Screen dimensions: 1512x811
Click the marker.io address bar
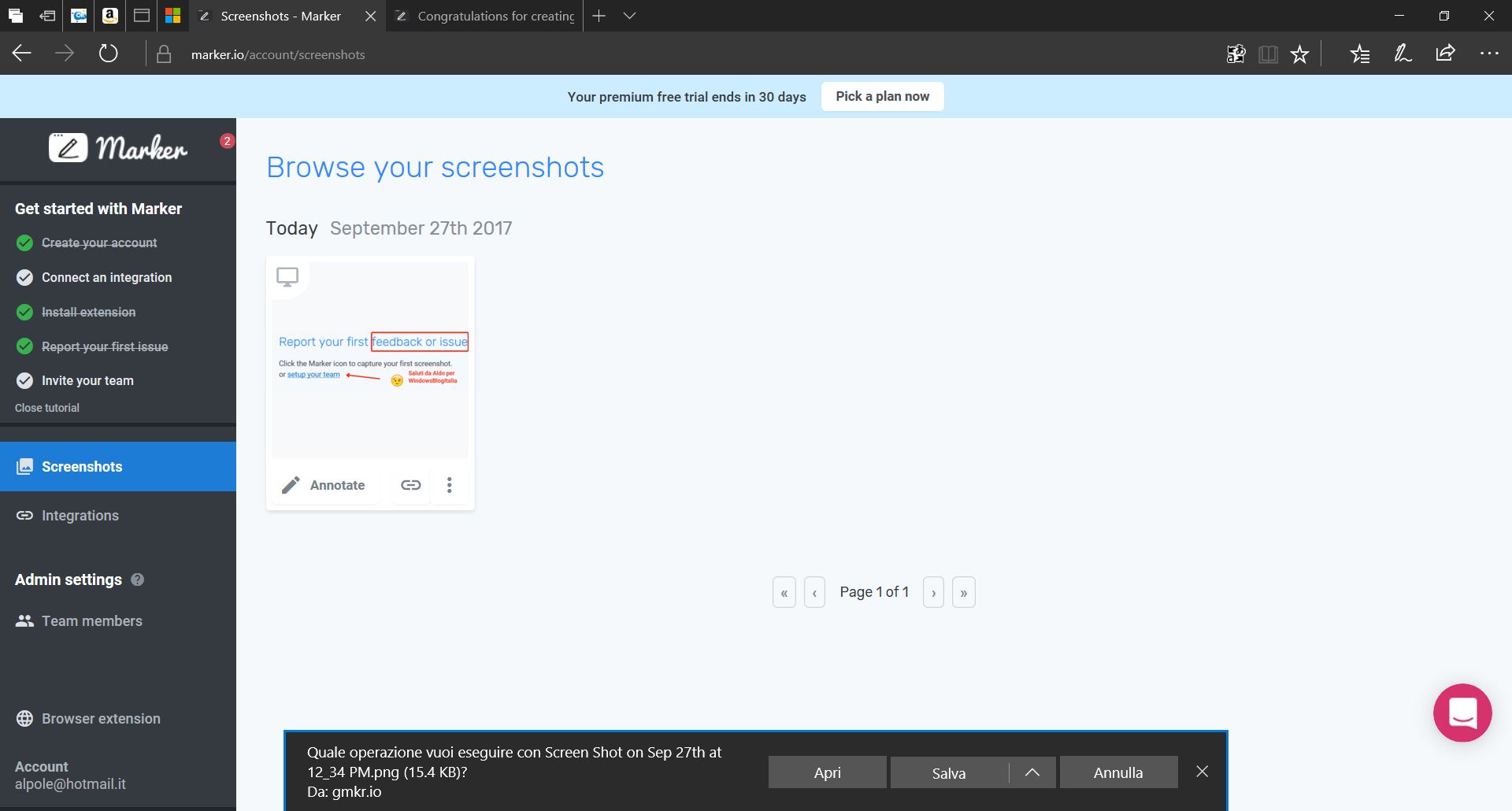point(278,54)
